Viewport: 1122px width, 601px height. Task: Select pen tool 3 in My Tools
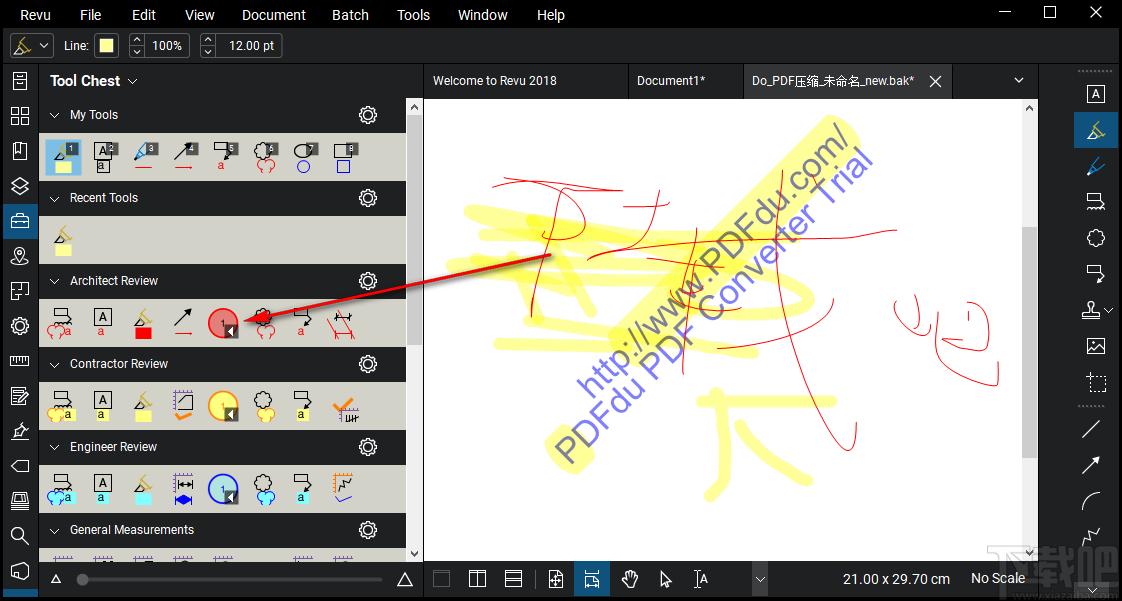coord(145,157)
